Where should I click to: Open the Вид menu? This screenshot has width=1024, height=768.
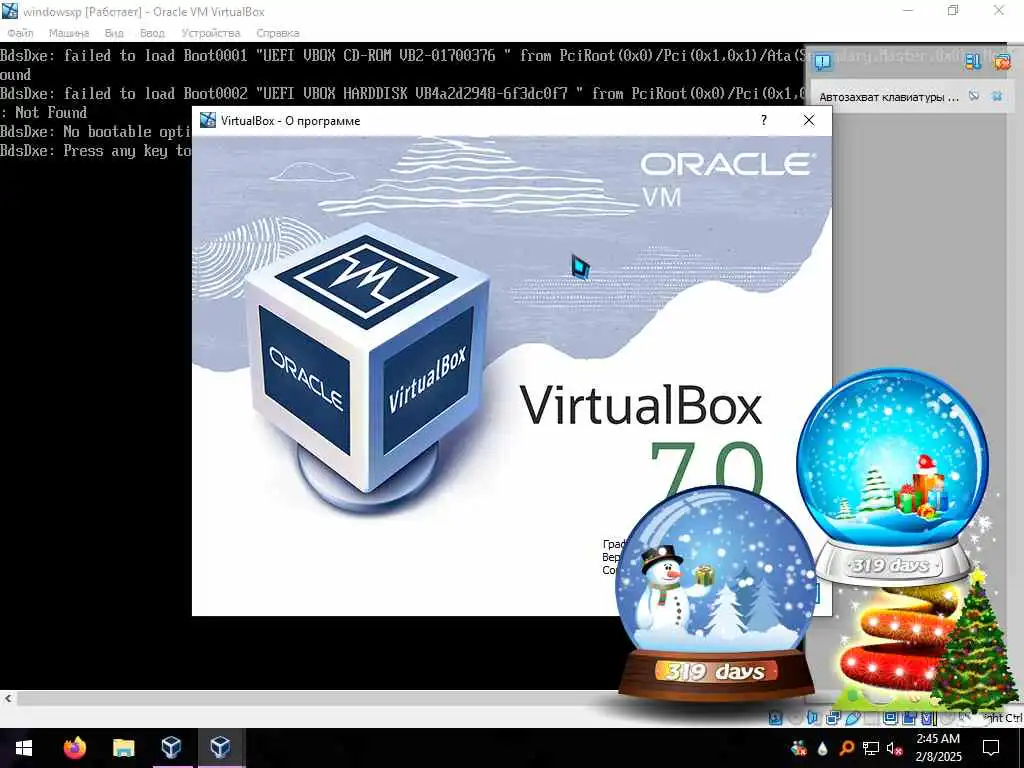(114, 33)
